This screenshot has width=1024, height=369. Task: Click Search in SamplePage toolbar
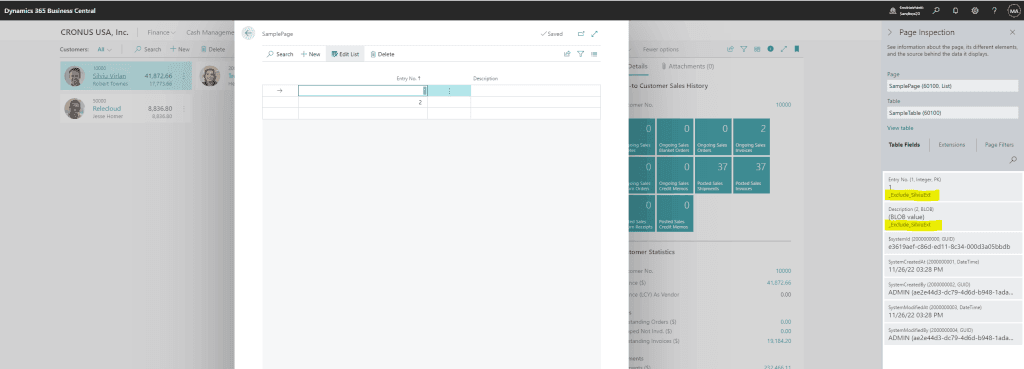pyautogui.click(x=280, y=54)
